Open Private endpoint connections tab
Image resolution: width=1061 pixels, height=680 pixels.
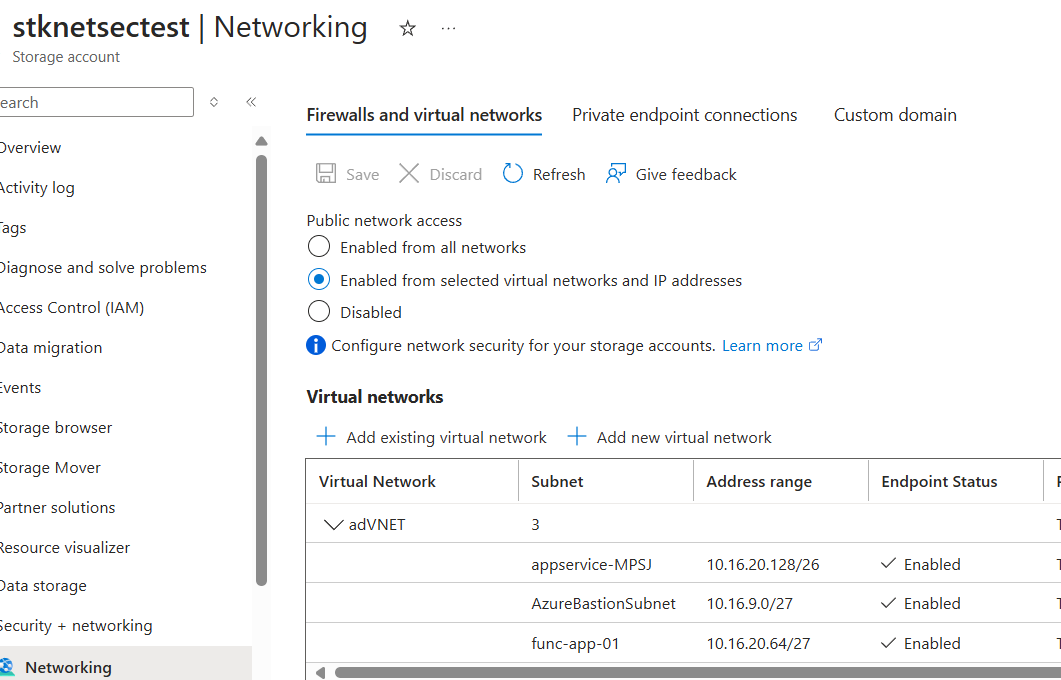click(685, 115)
